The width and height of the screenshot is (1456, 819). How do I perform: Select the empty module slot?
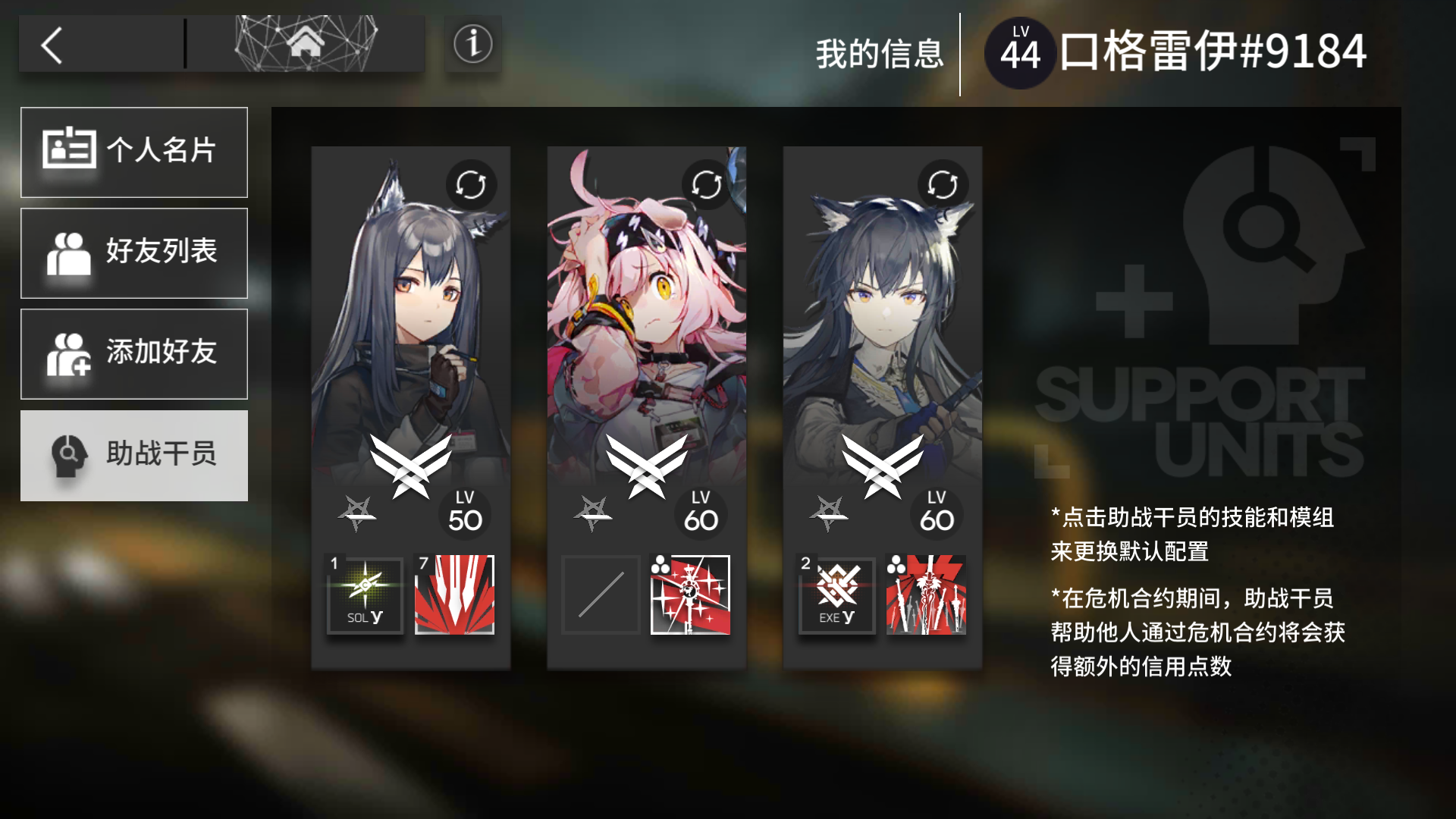tap(601, 595)
